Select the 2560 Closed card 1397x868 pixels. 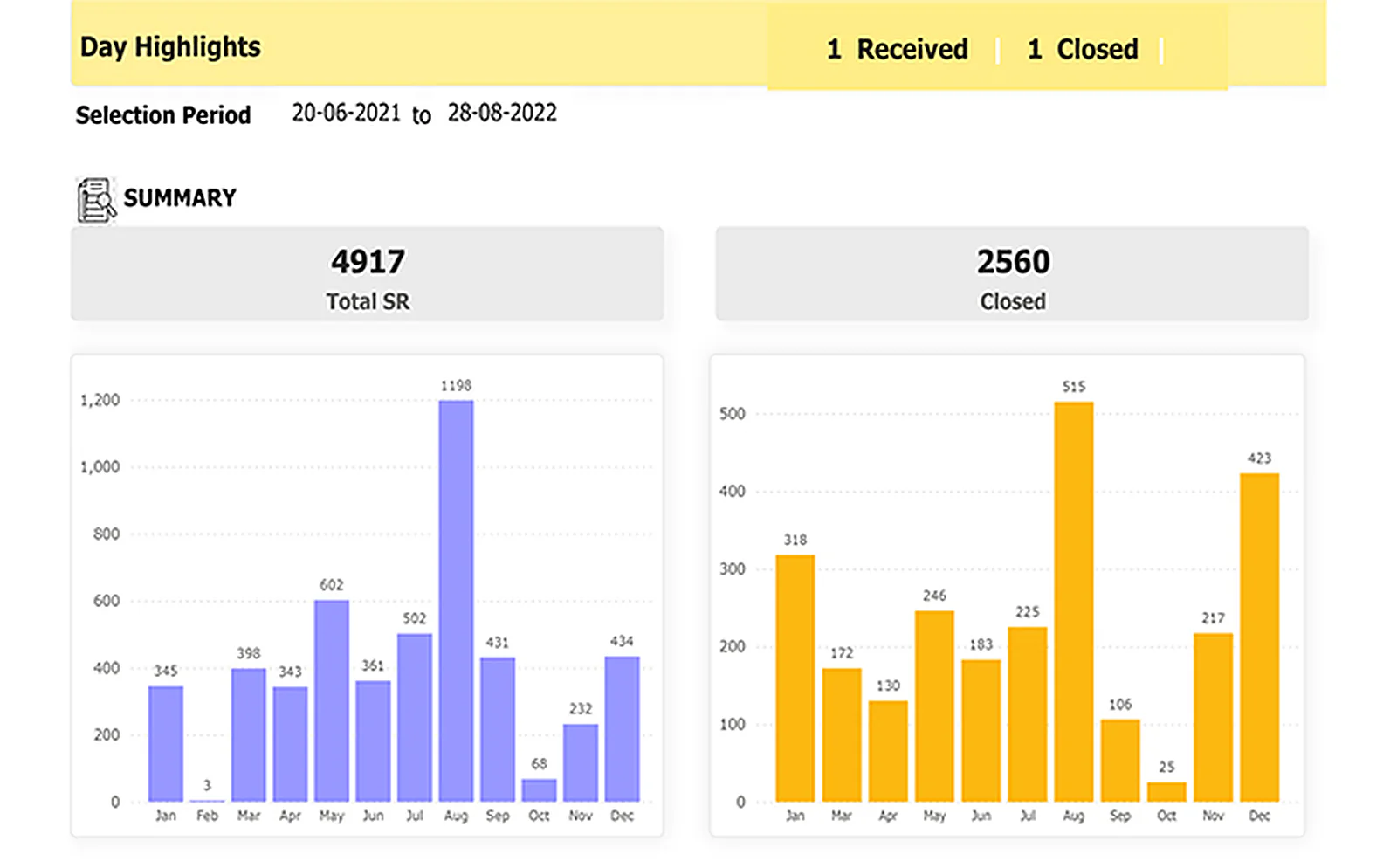1012,274
